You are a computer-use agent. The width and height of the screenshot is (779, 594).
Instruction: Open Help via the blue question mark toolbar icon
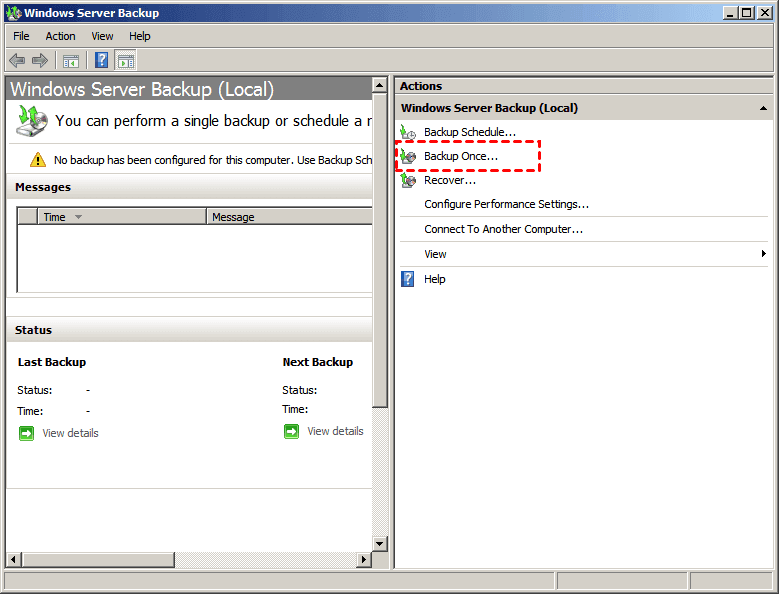coord(101,61)
